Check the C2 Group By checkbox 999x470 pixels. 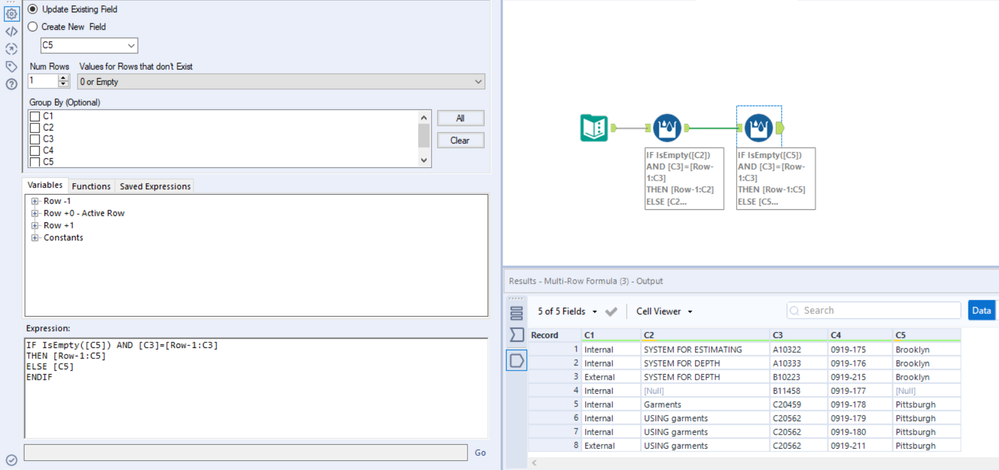click(35, 127)
